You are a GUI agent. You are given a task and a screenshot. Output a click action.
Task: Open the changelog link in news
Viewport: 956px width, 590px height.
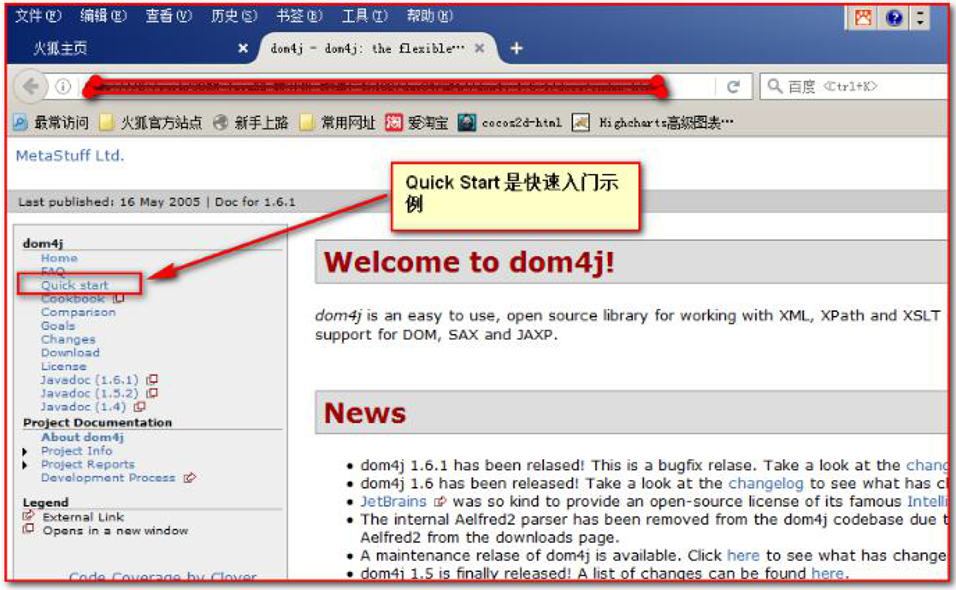766,484
